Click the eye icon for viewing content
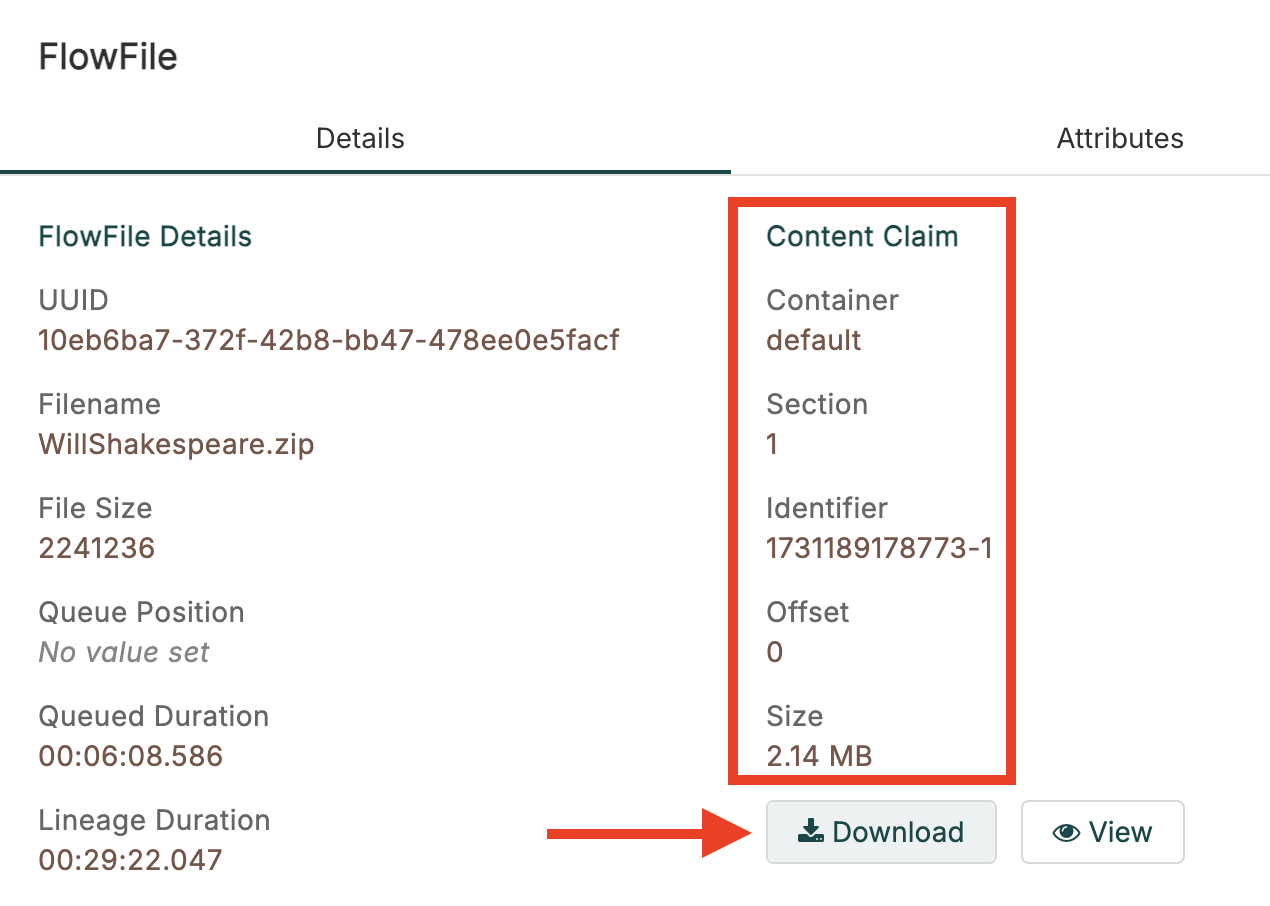Image resolution: width=1270 pixels, height=906 pixels. 1066,832
